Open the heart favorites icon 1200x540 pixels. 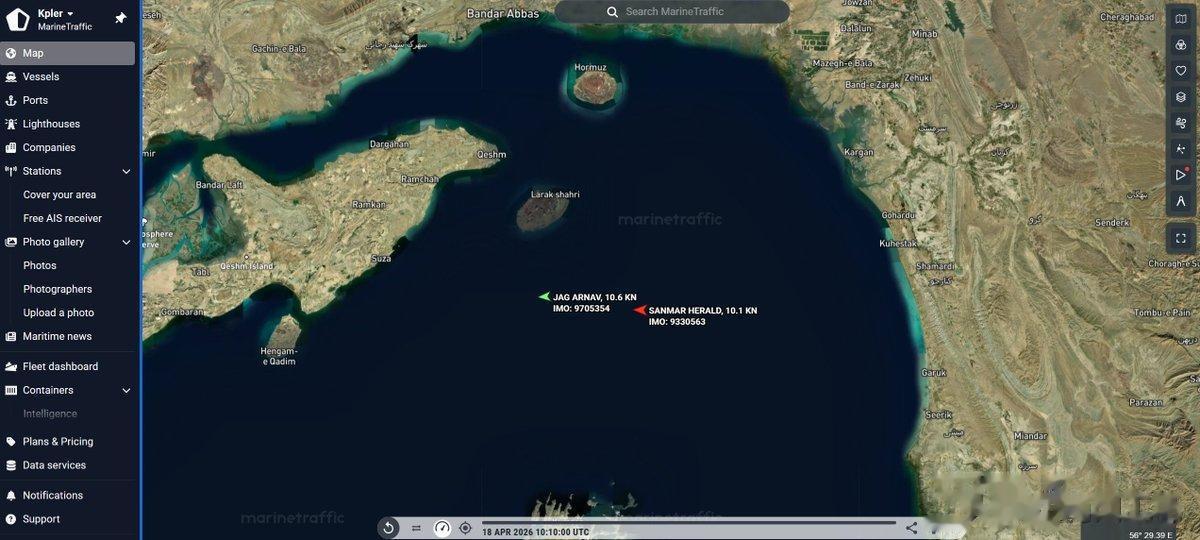1181,70
